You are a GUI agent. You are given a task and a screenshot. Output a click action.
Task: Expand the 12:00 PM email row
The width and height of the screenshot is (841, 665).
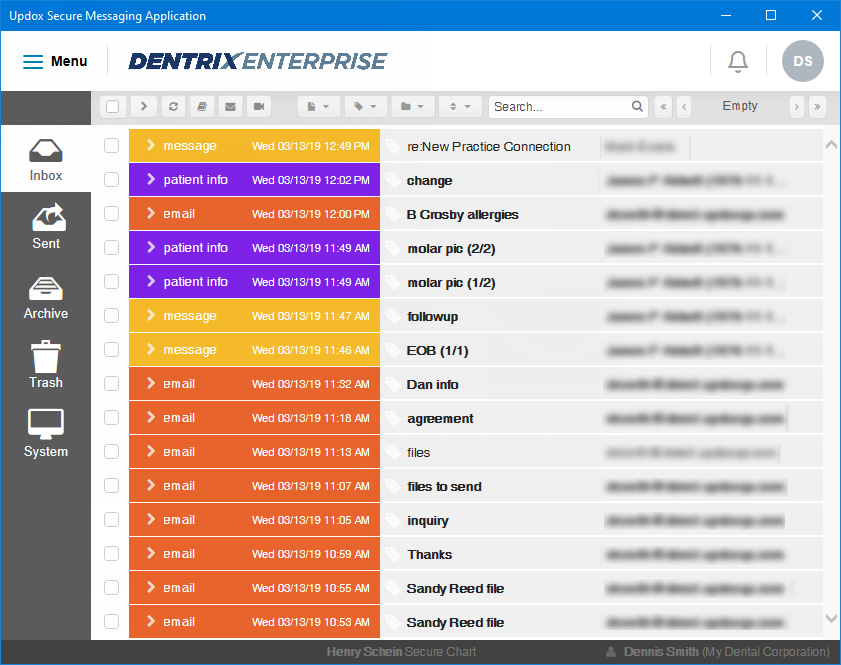tap(151, 213)
